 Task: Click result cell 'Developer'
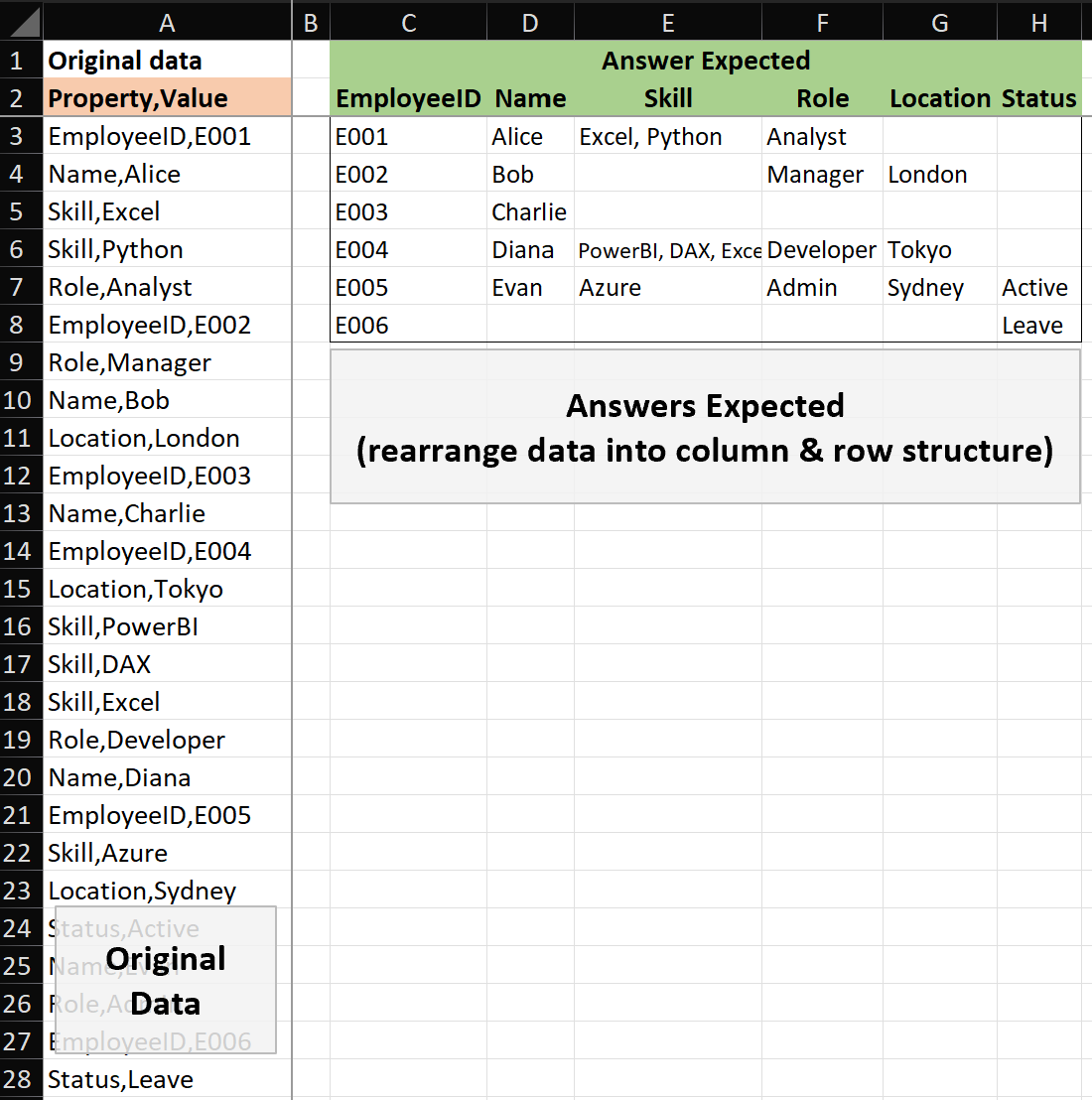tap(822, 249)
